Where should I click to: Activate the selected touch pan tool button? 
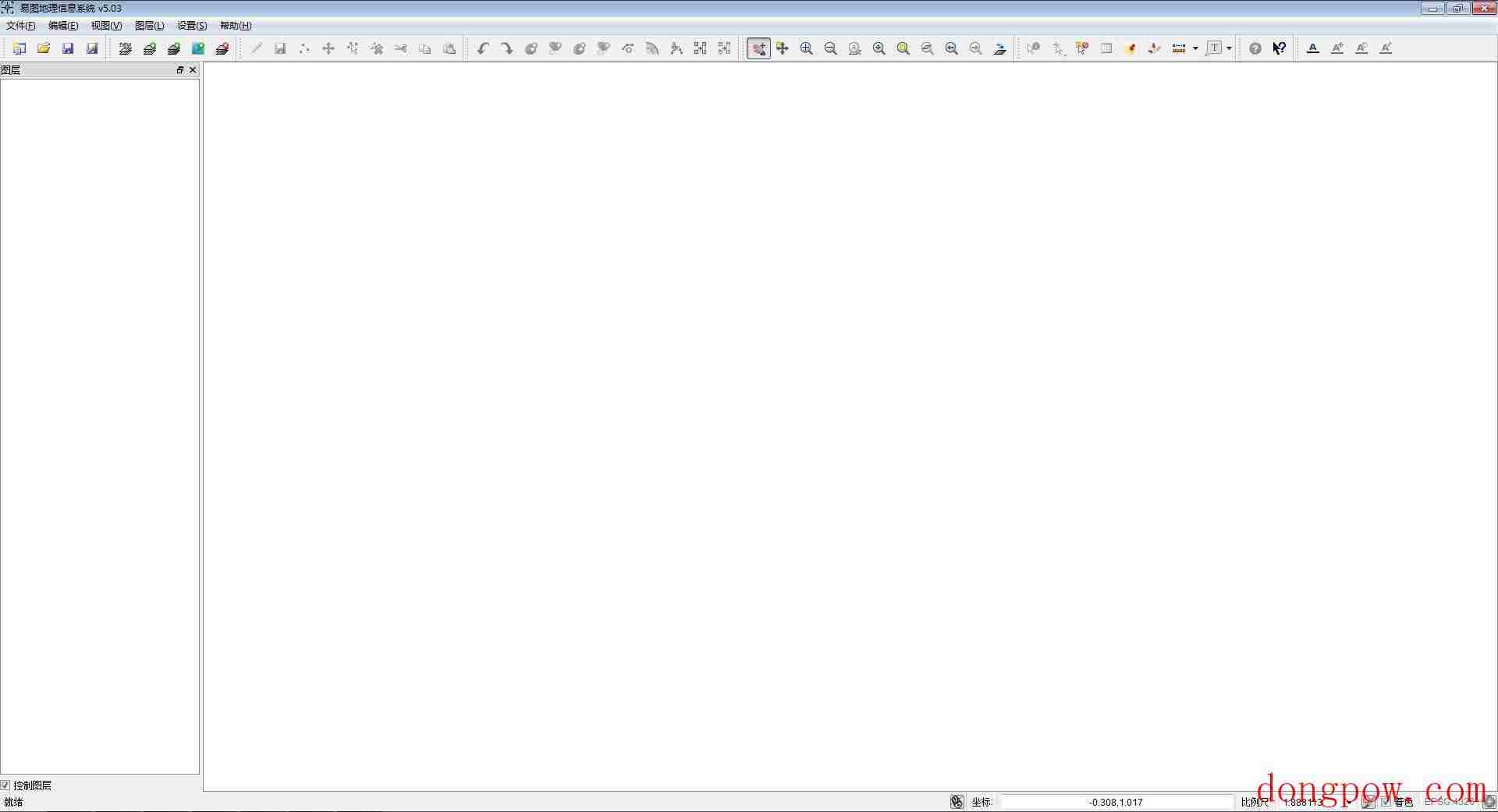click(758, 48)
